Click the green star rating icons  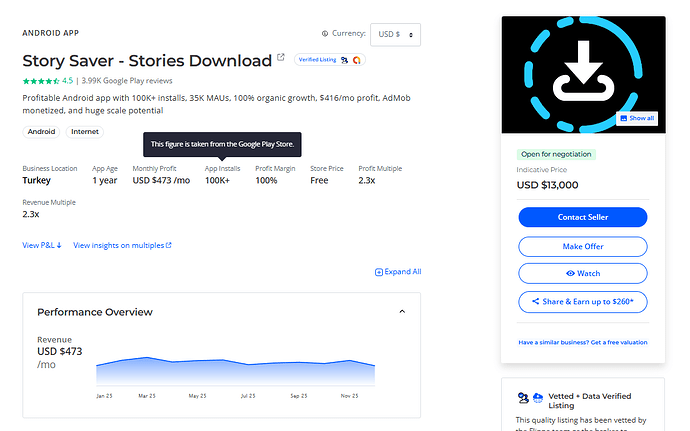pos(40,80)
